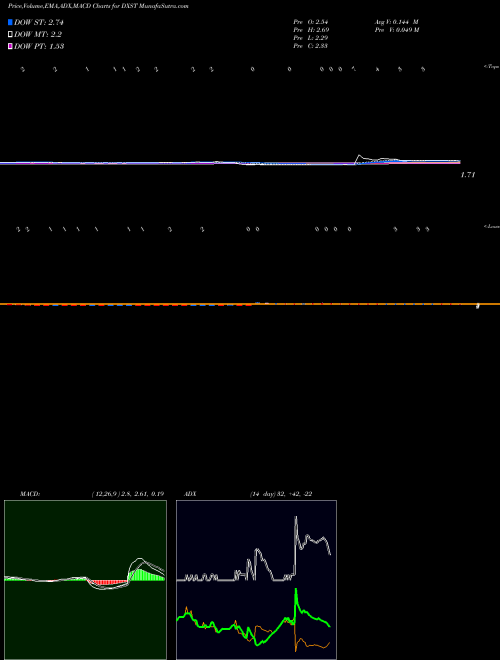Click the white DOW MT legend swatch
Screen dimensions: 500x660
[x=10, y=35]
